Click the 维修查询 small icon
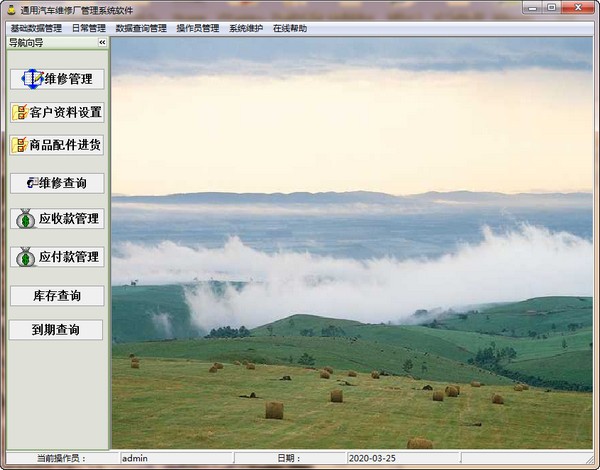The width and height of the screenshot is (600, 470). pyautogui.click(x=33, y=183)
